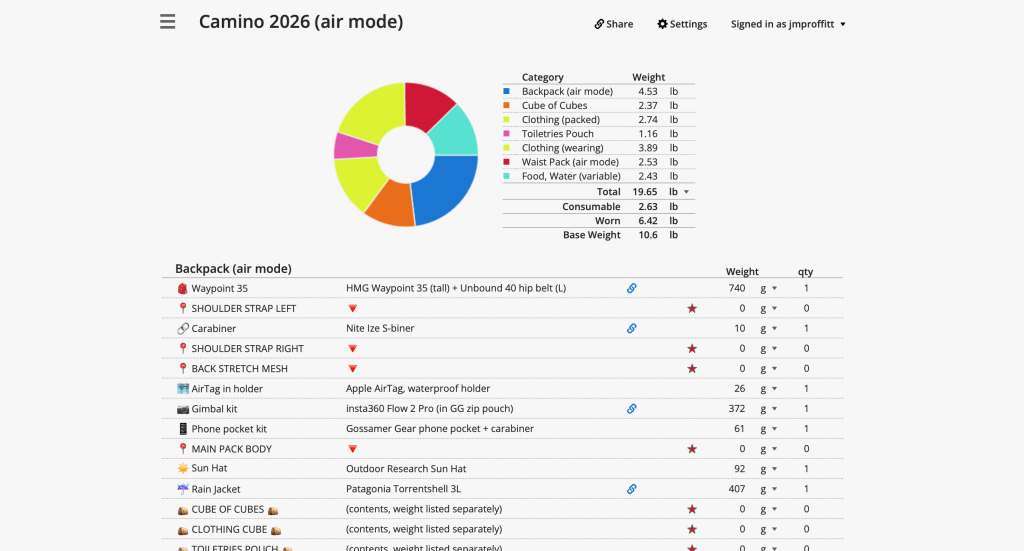This screenshot has width=1024, height=551.
Task: Open the Carabiner row link icon
Action: coord(632,328)
